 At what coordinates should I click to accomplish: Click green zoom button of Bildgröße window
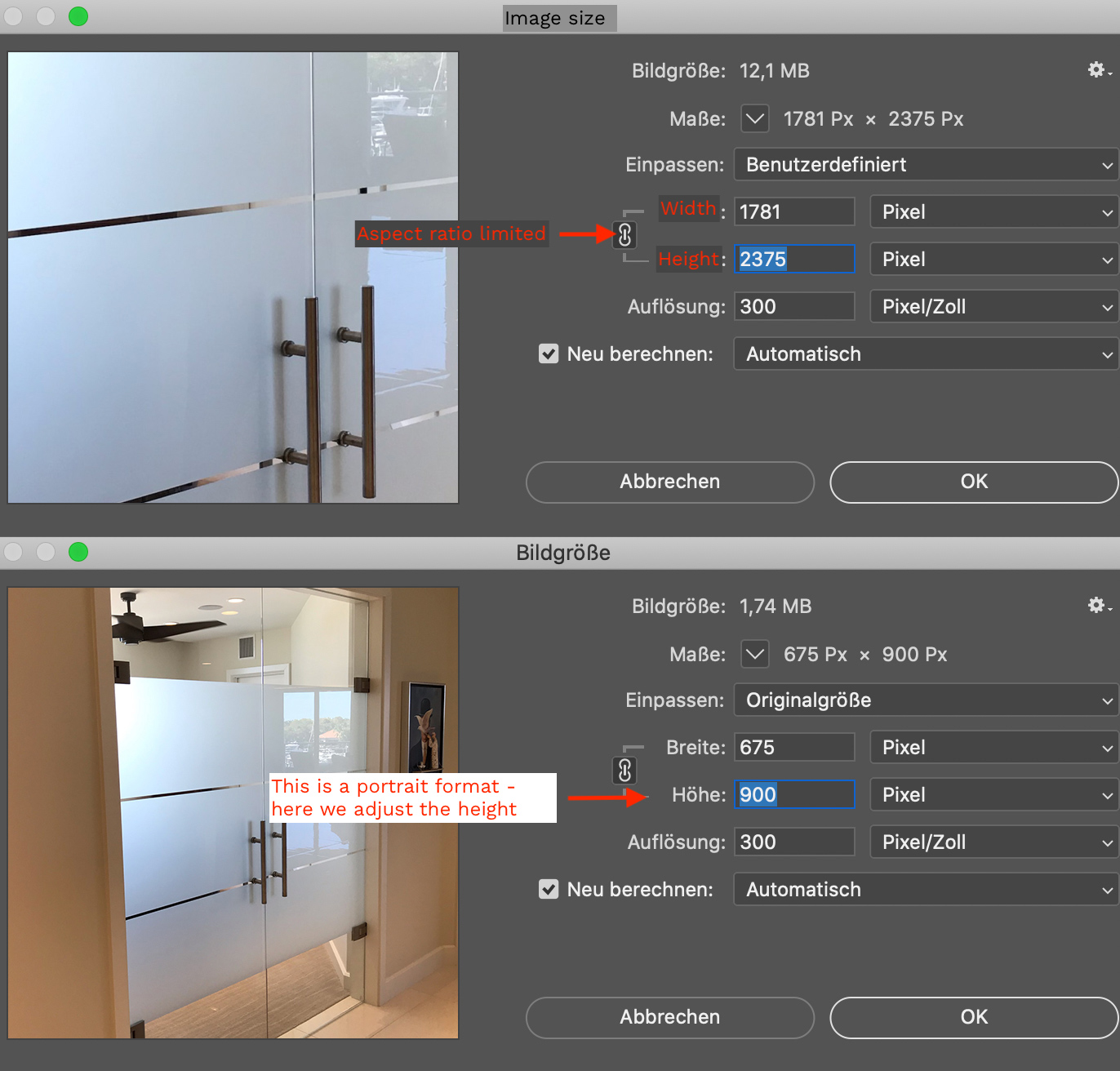tap(78, 552)
